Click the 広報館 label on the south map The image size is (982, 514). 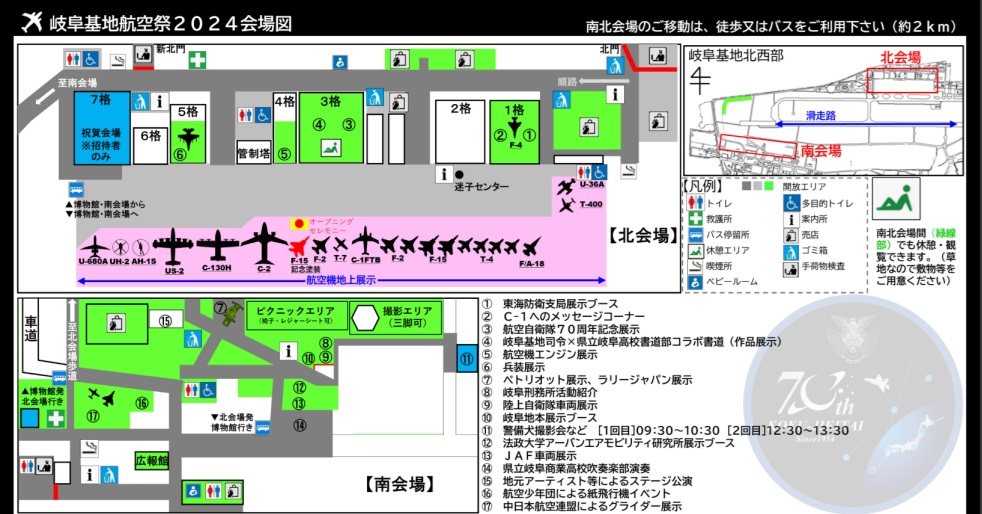(152, 461)
